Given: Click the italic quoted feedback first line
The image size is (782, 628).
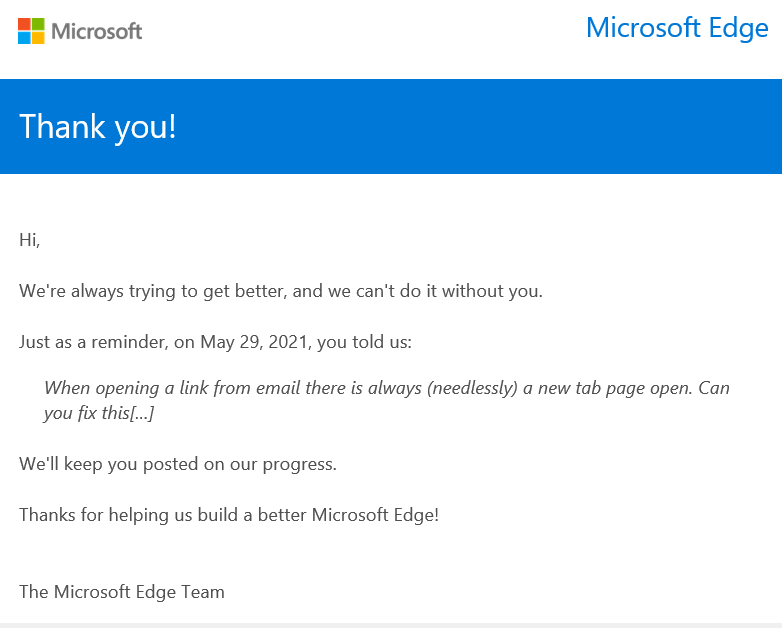Looking at the screenshot, I should pyautogui.click(x=387, y=388).
